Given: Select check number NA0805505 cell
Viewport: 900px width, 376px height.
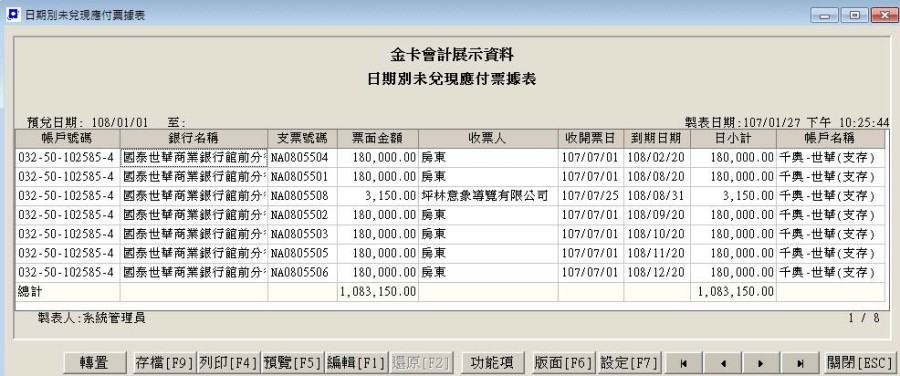Looking at the screenshot, I should (302, 253).
